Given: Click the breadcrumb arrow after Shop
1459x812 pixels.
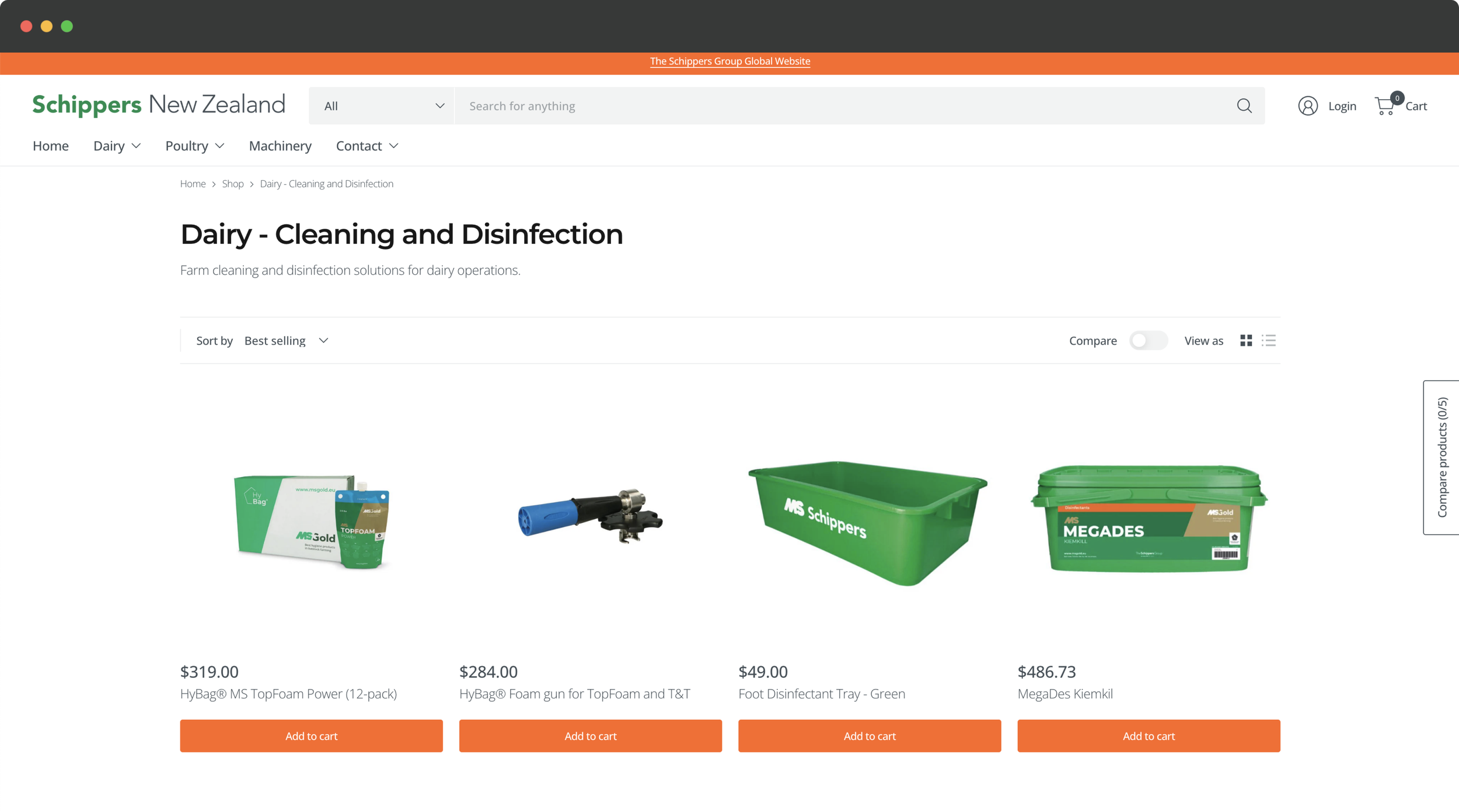Looking at the screenshot, I should (252, 184).
